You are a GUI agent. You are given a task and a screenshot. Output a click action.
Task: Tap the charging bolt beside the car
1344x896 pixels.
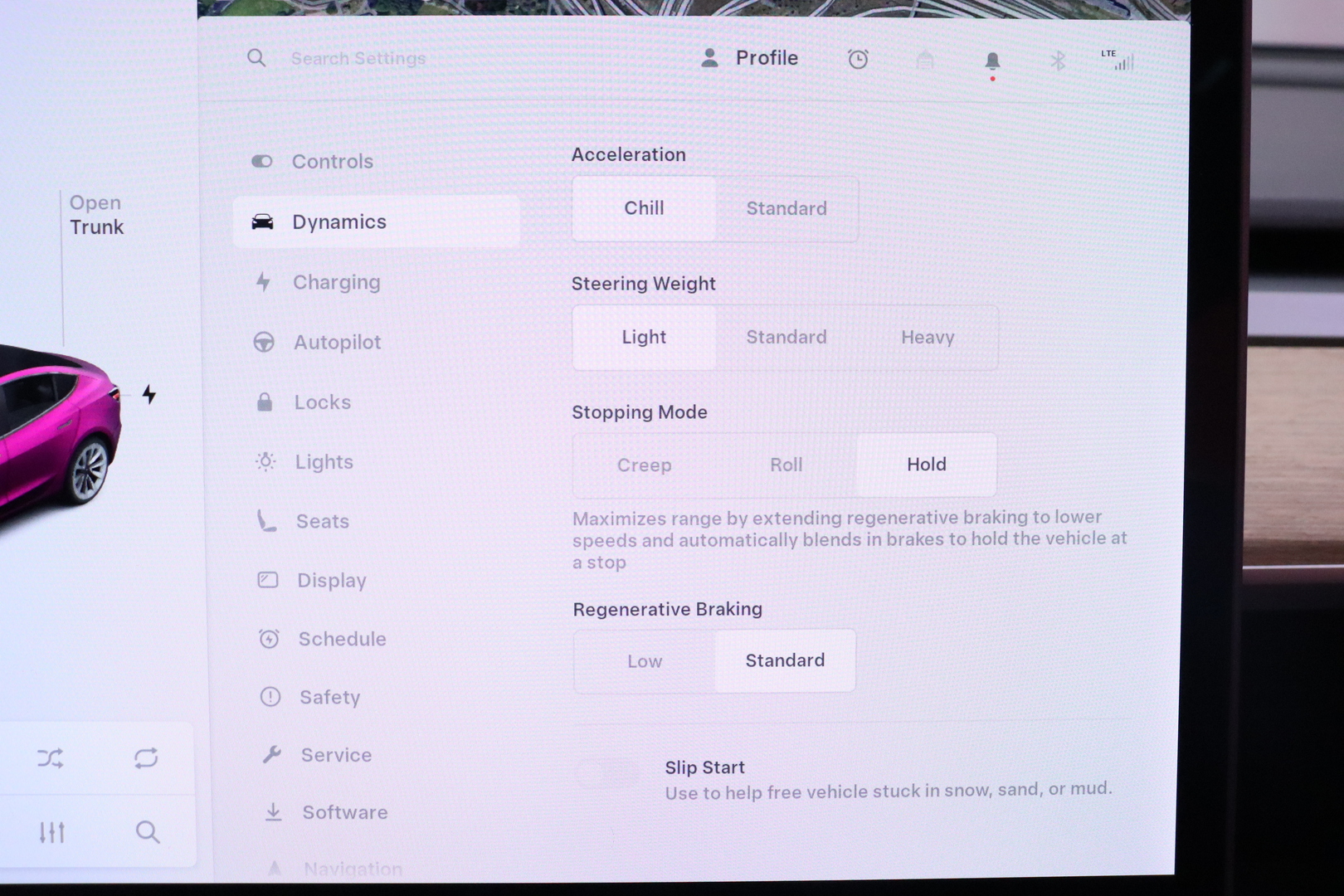[149, 394]
